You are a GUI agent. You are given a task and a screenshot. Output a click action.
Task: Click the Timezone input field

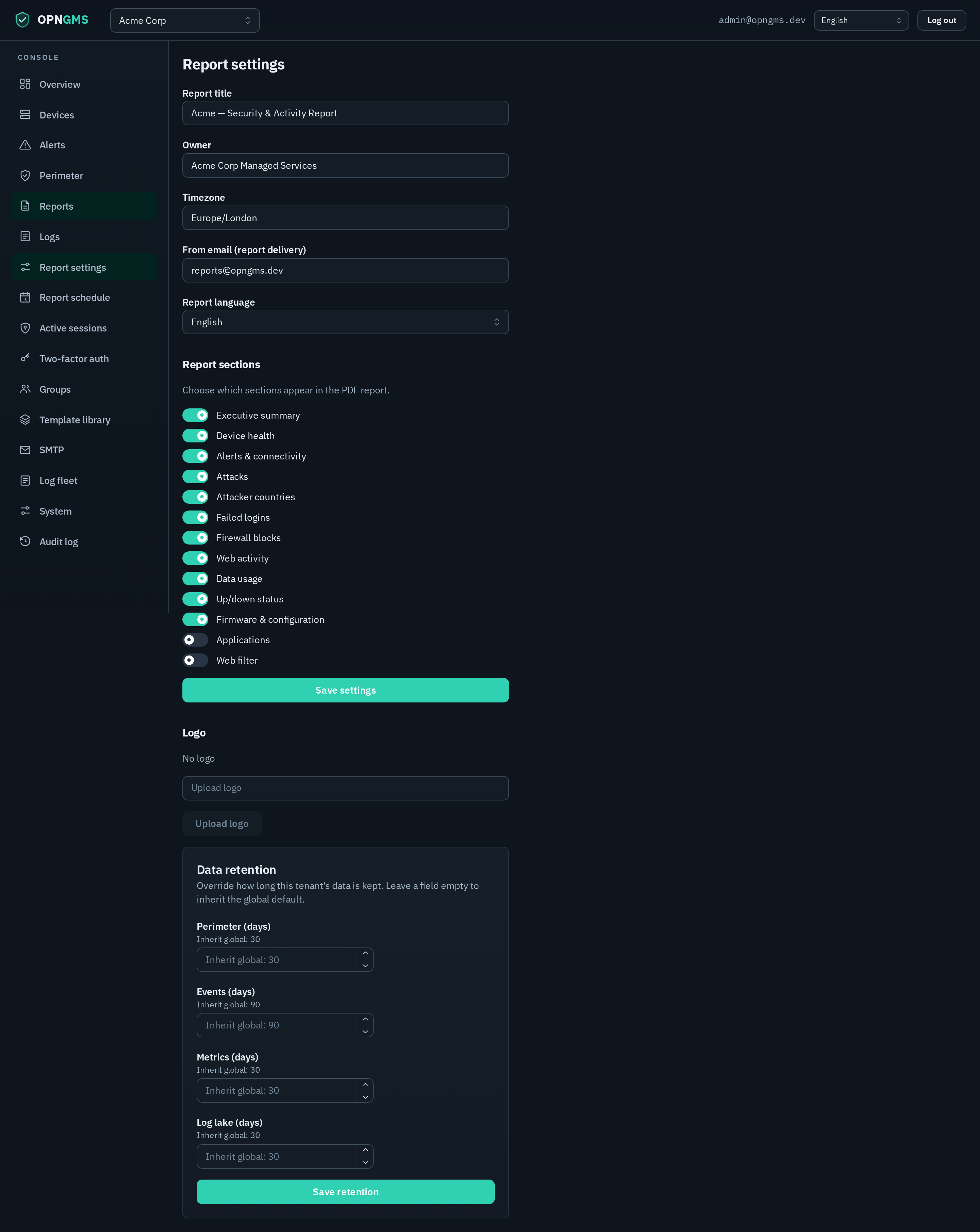point(345,218)
